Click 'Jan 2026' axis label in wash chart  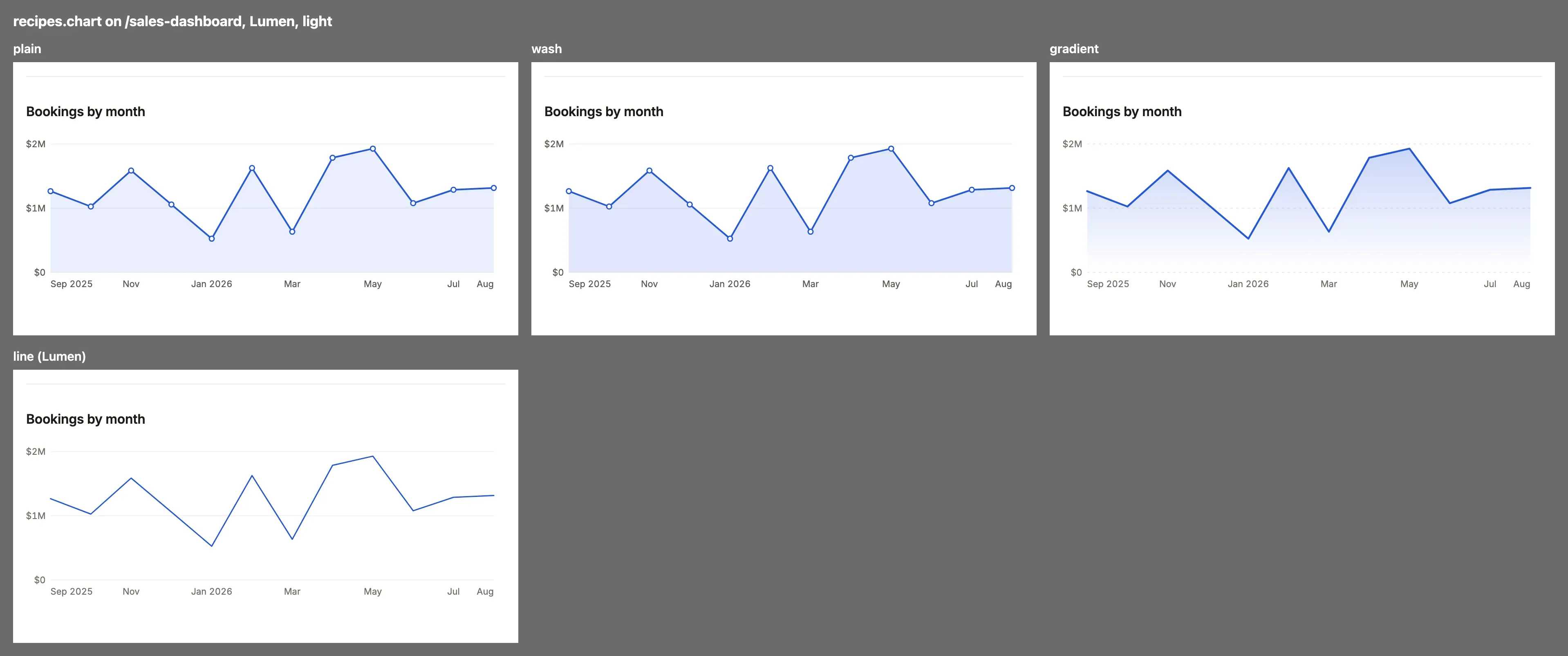(730, 284)
